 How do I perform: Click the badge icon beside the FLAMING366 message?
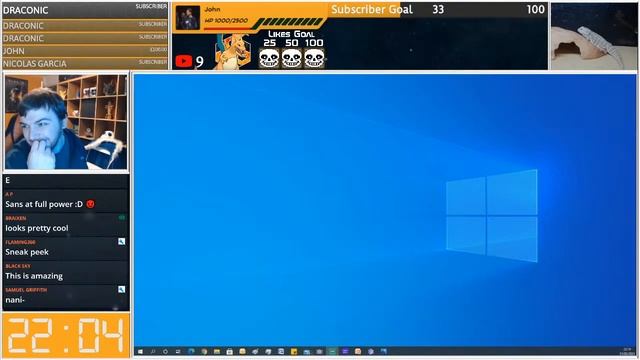coord(121,242)
